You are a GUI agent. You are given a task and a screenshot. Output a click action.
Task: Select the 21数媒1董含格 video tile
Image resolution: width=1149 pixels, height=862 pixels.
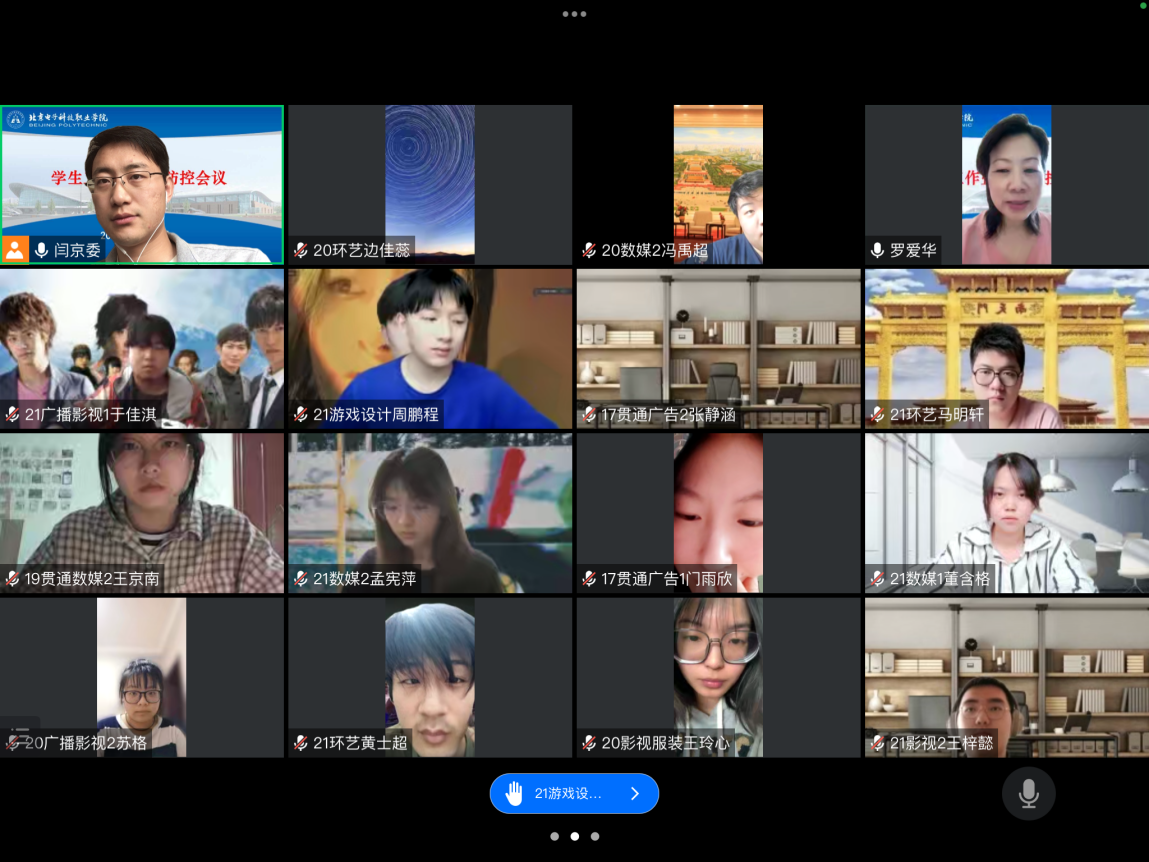click(1005, 512)
